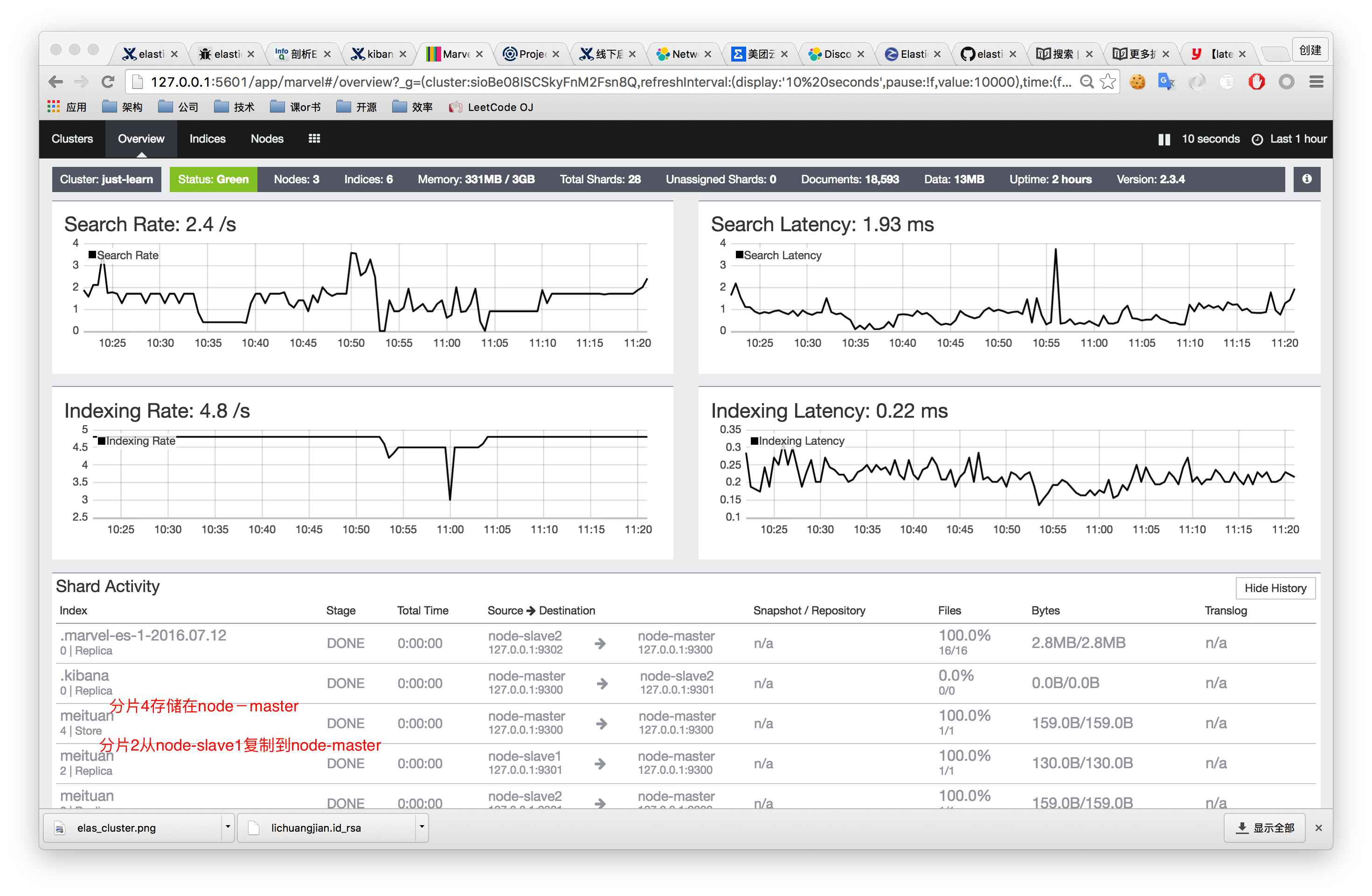The width and height of the screenshot is (1372, 896).
Task: Change the 10 seconds refresh interval
Action: click(1211, 139)
